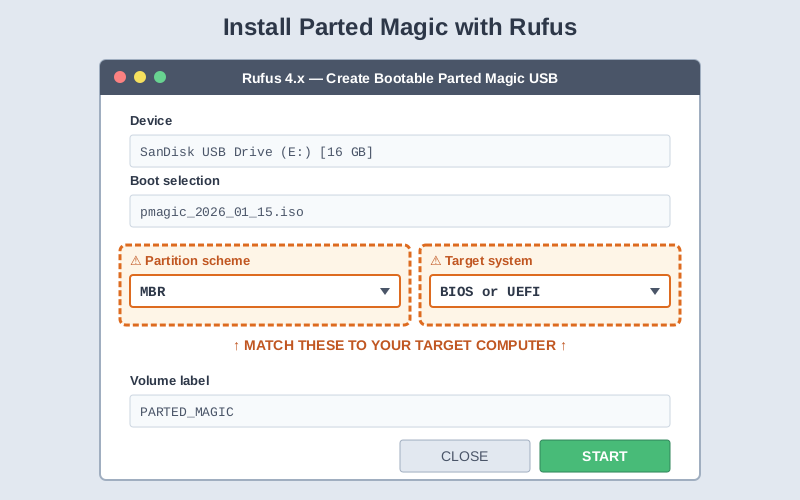Click the green maximize window dot
This screenshot has height=500, width=800.
point(160,77)
